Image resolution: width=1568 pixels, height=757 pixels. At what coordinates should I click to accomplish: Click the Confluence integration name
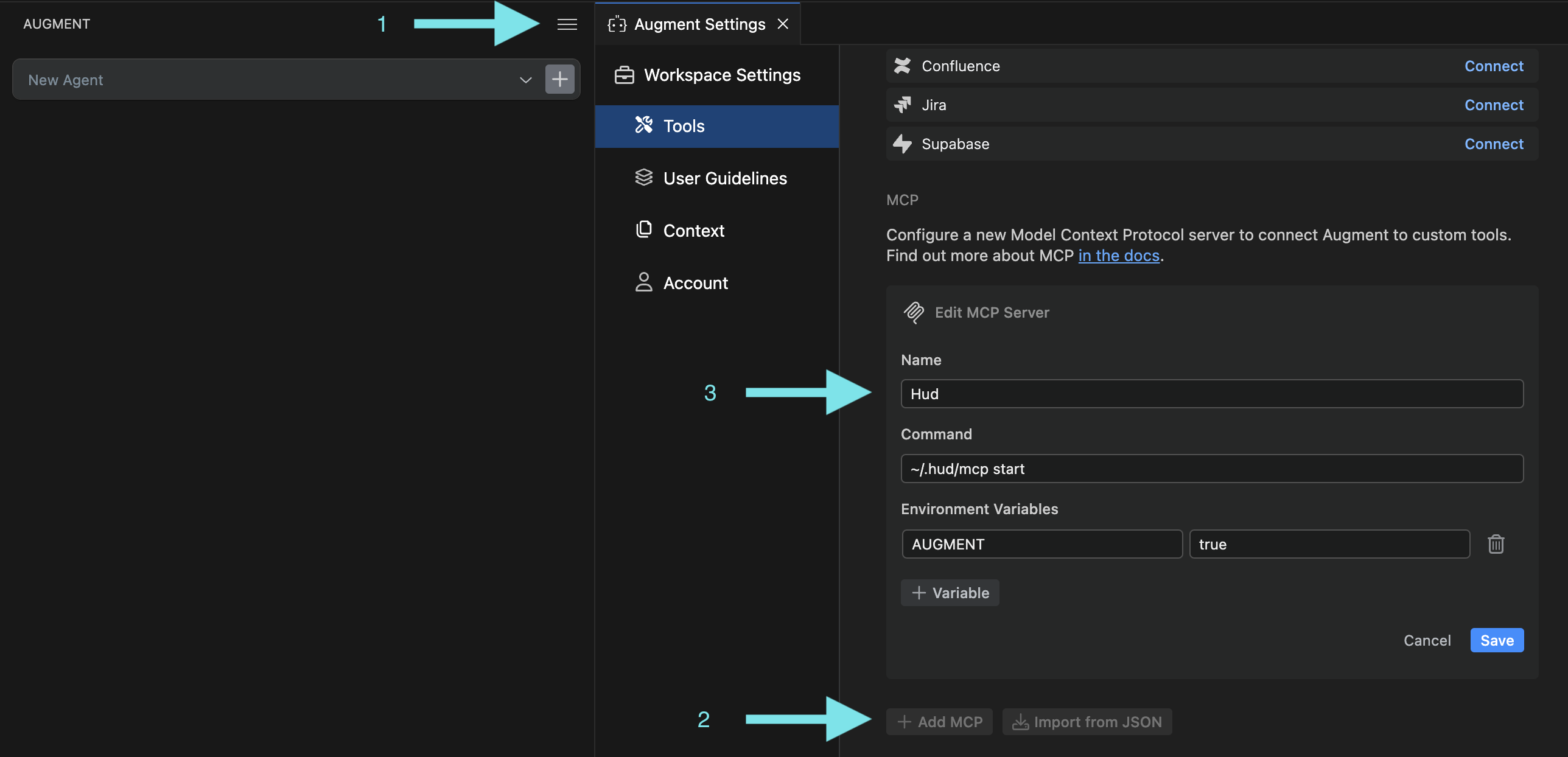[961, 66]
